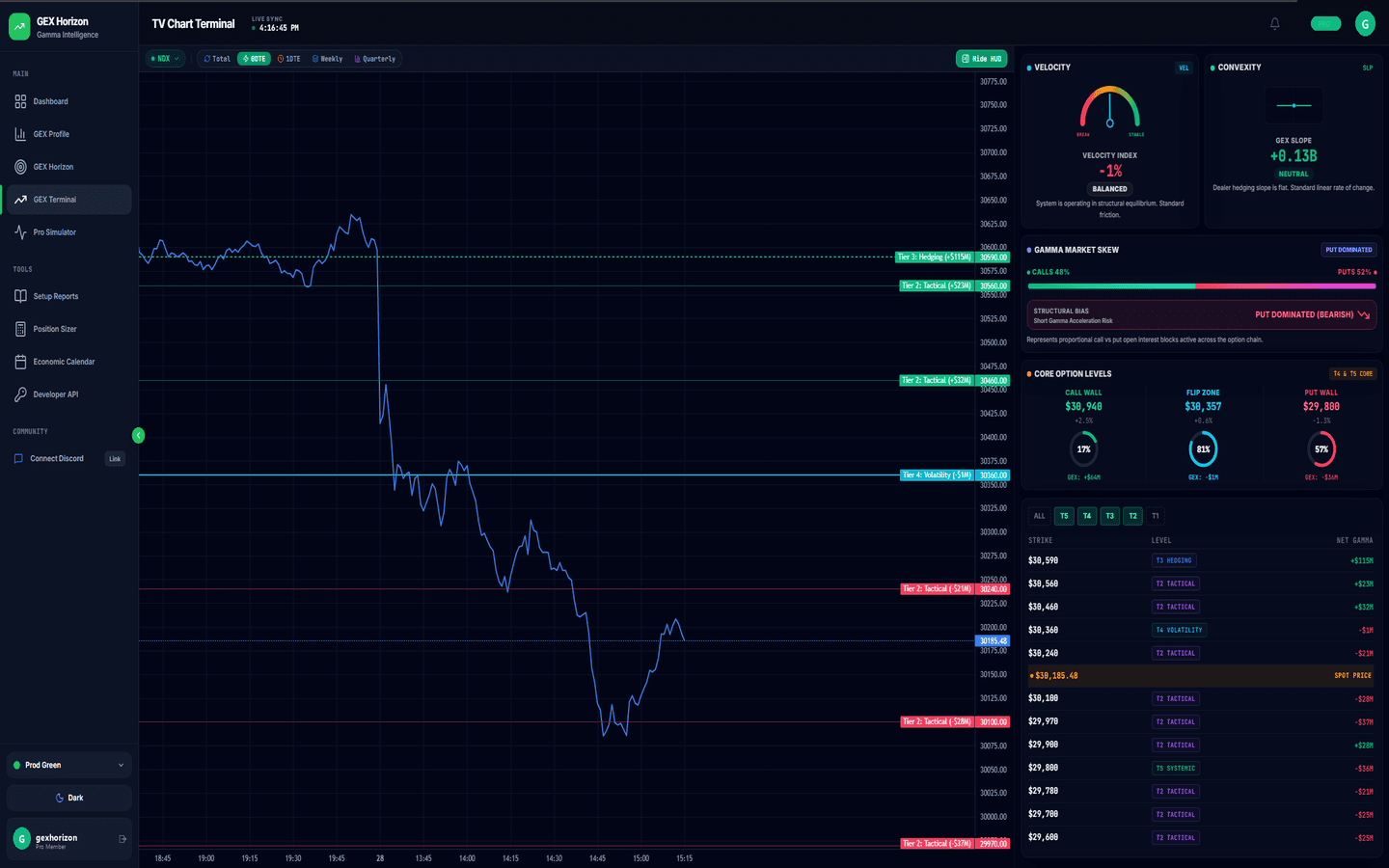Open GEX Profile via its bar-chart icon
Screen dimensions: 1389x868
(20, 134)
